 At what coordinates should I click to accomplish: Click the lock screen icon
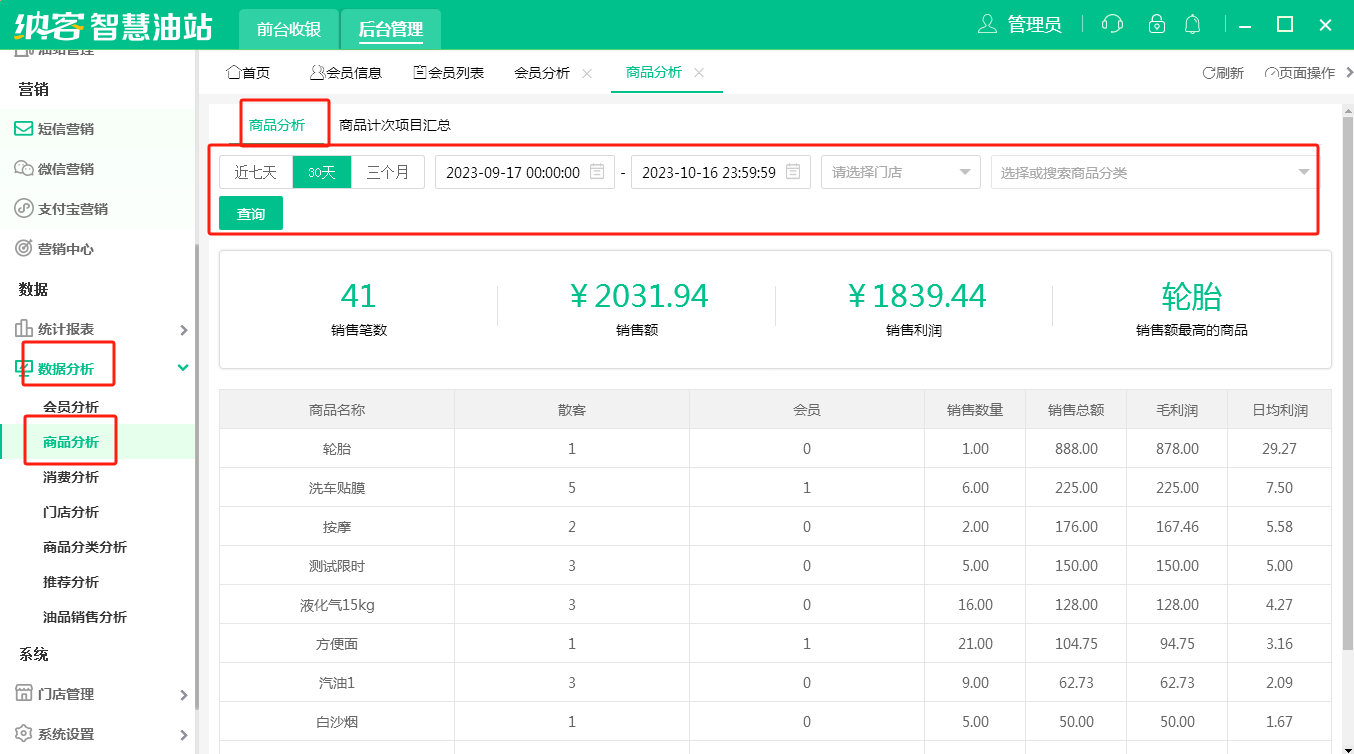[x=1156, y=24]
